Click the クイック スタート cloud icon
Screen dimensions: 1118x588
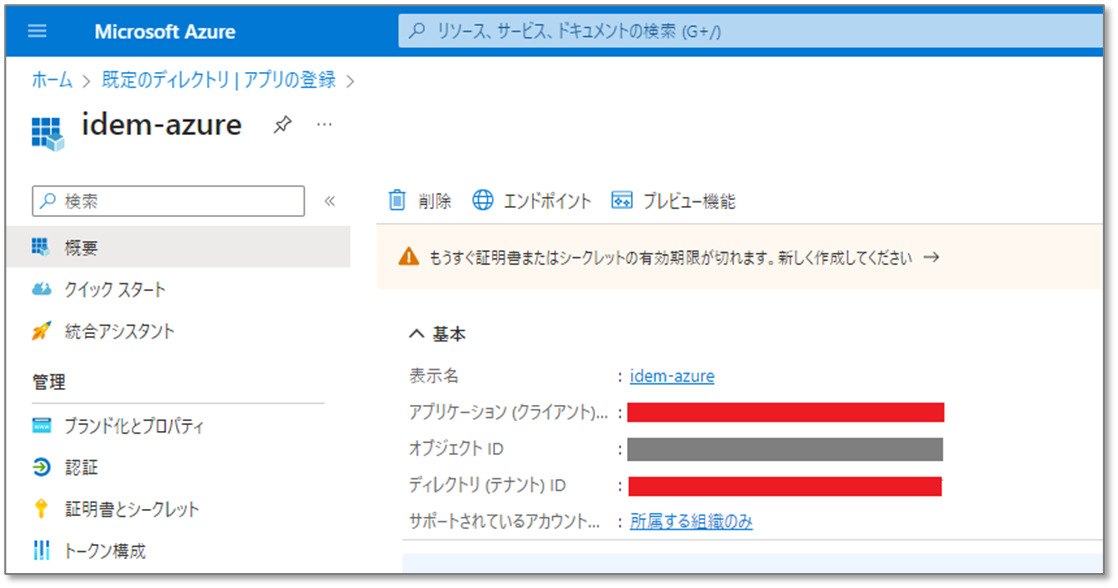41,289
